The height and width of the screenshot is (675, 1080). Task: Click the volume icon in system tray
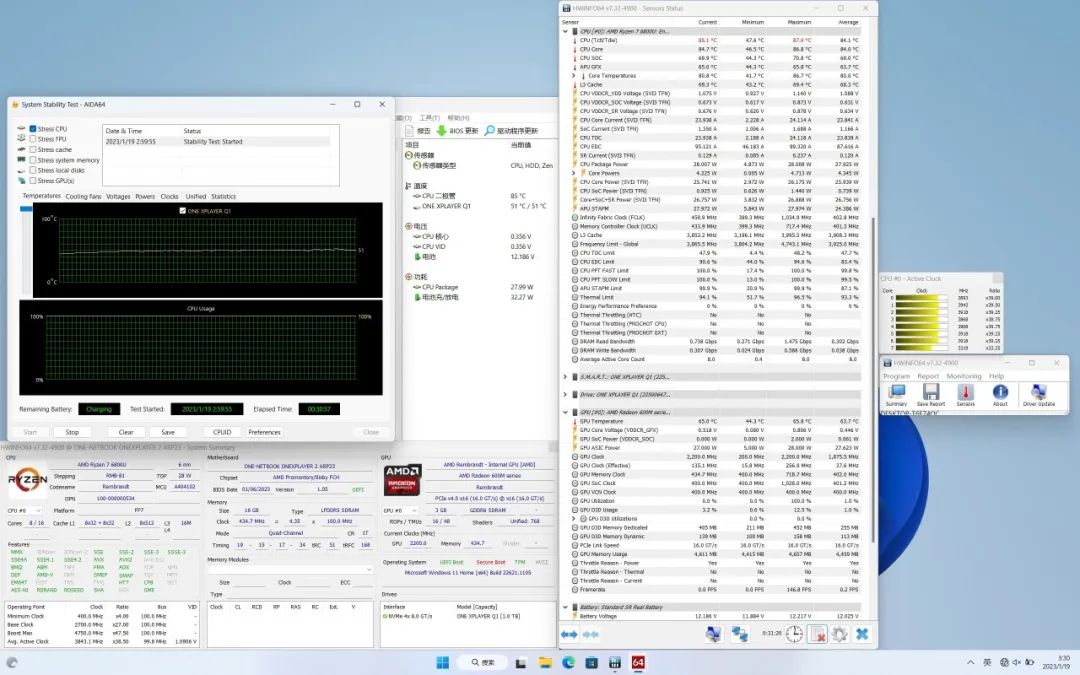pyautogui.click(x=1017, y=663)
